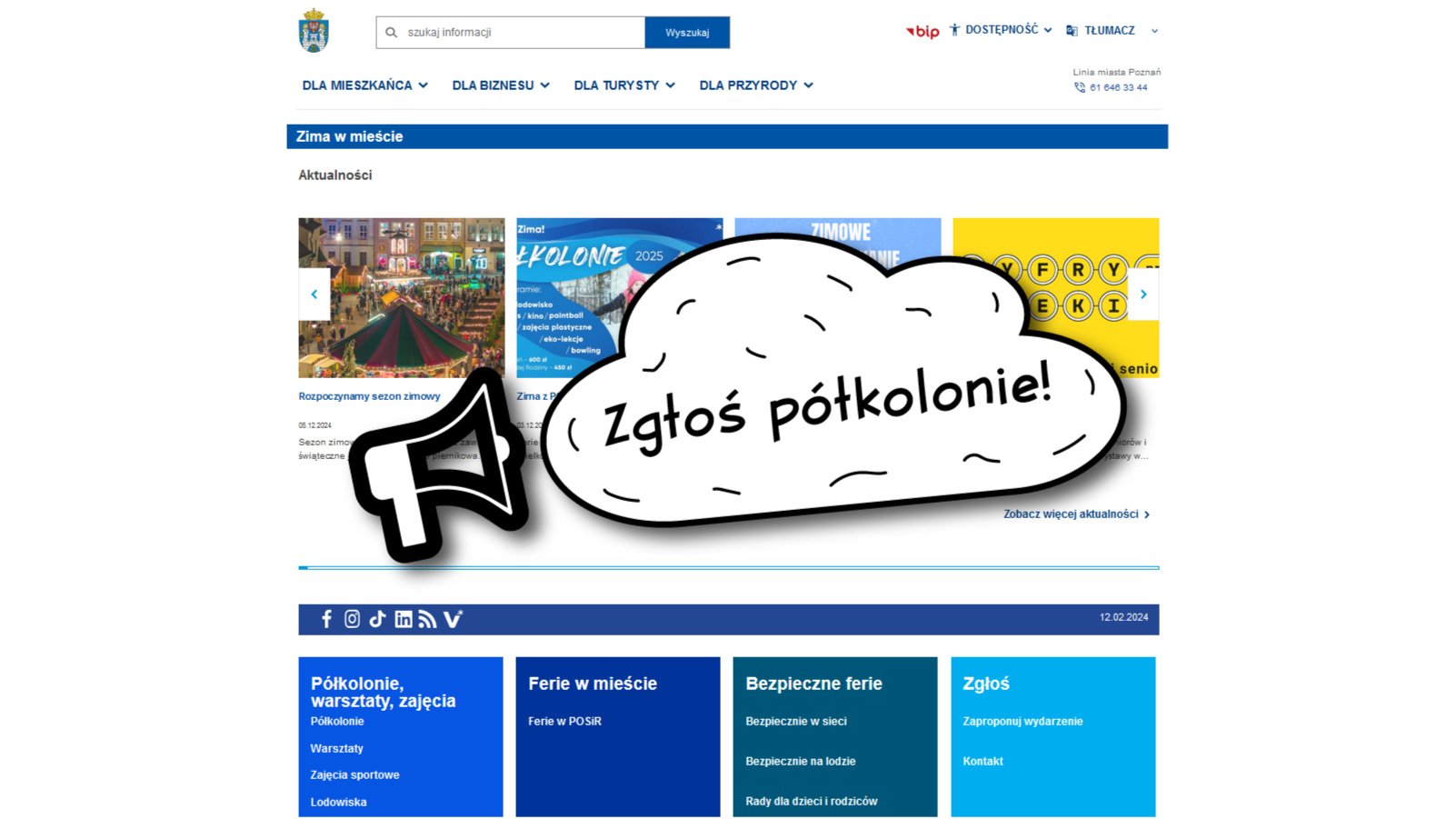The width and height of the screenshot is (1456, 819).
Task: Open the RSS feed icon
Action: click(x=427, y=619)
